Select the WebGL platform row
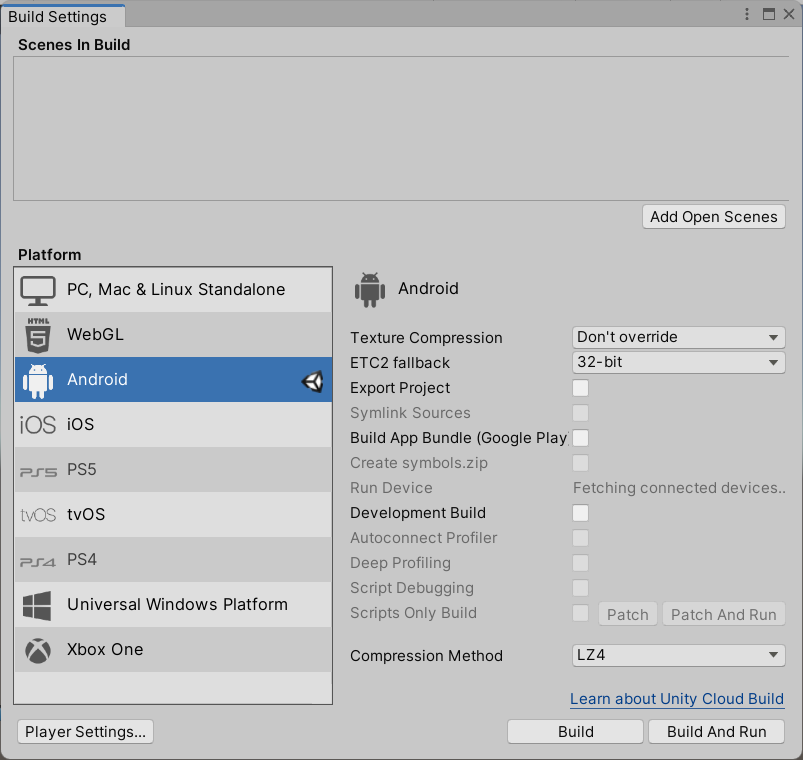Image resolution: width=803 pixels, height=760 pixels. tap(173, 334)
